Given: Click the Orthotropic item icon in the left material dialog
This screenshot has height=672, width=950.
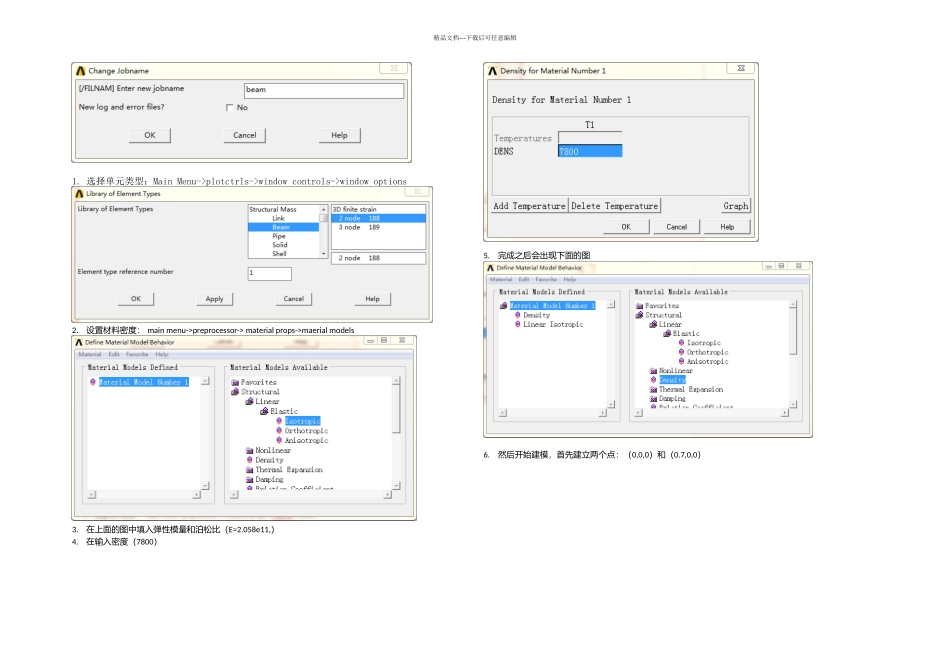Looking at the screenshot, I should (279, 431).
